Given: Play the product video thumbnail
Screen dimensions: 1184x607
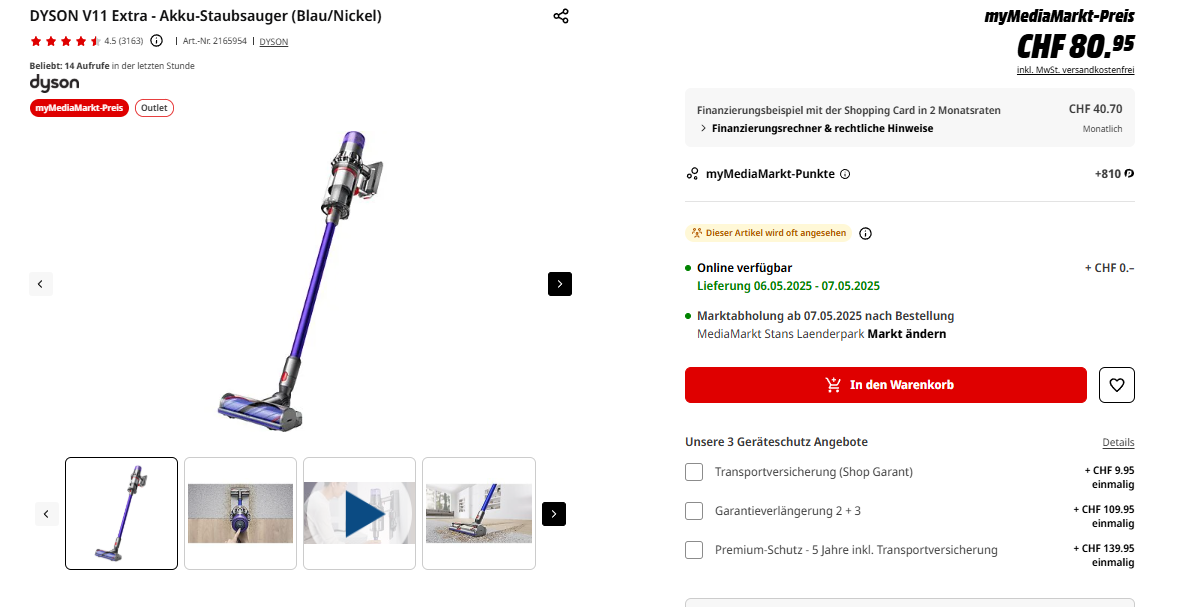Looking at the screenshot, I should coord(359,513).
